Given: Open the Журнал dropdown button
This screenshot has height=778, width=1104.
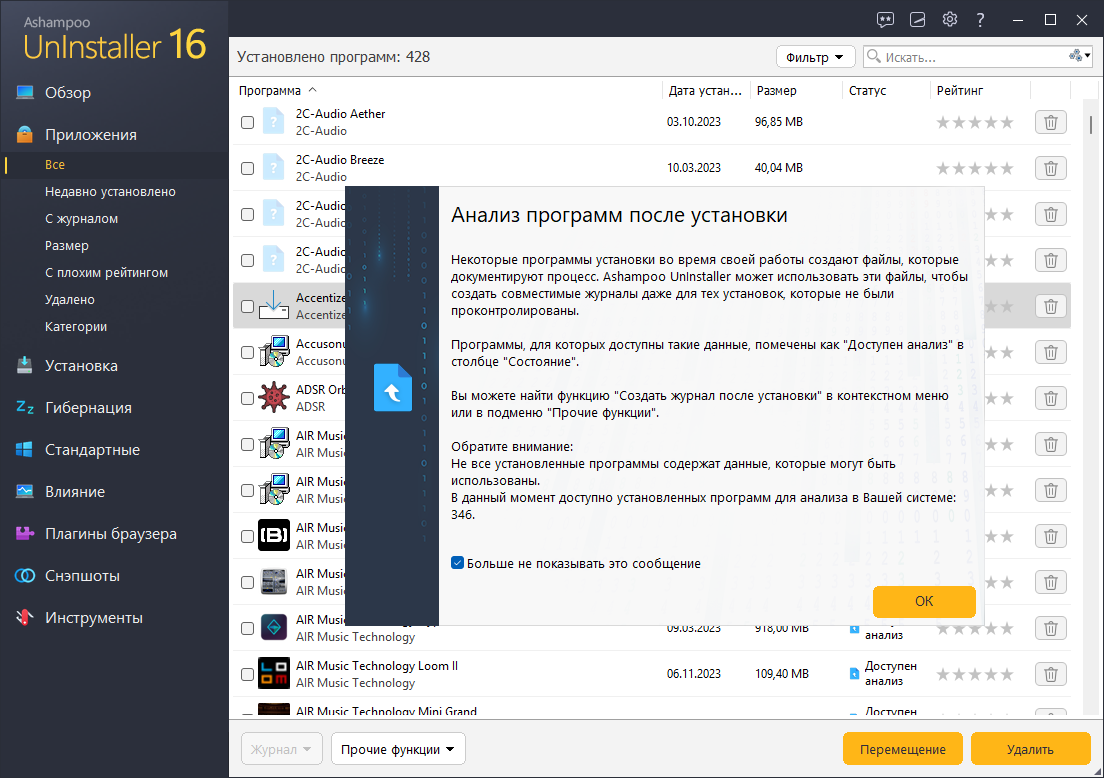Looking at the screenshot, I should [281, 749].
